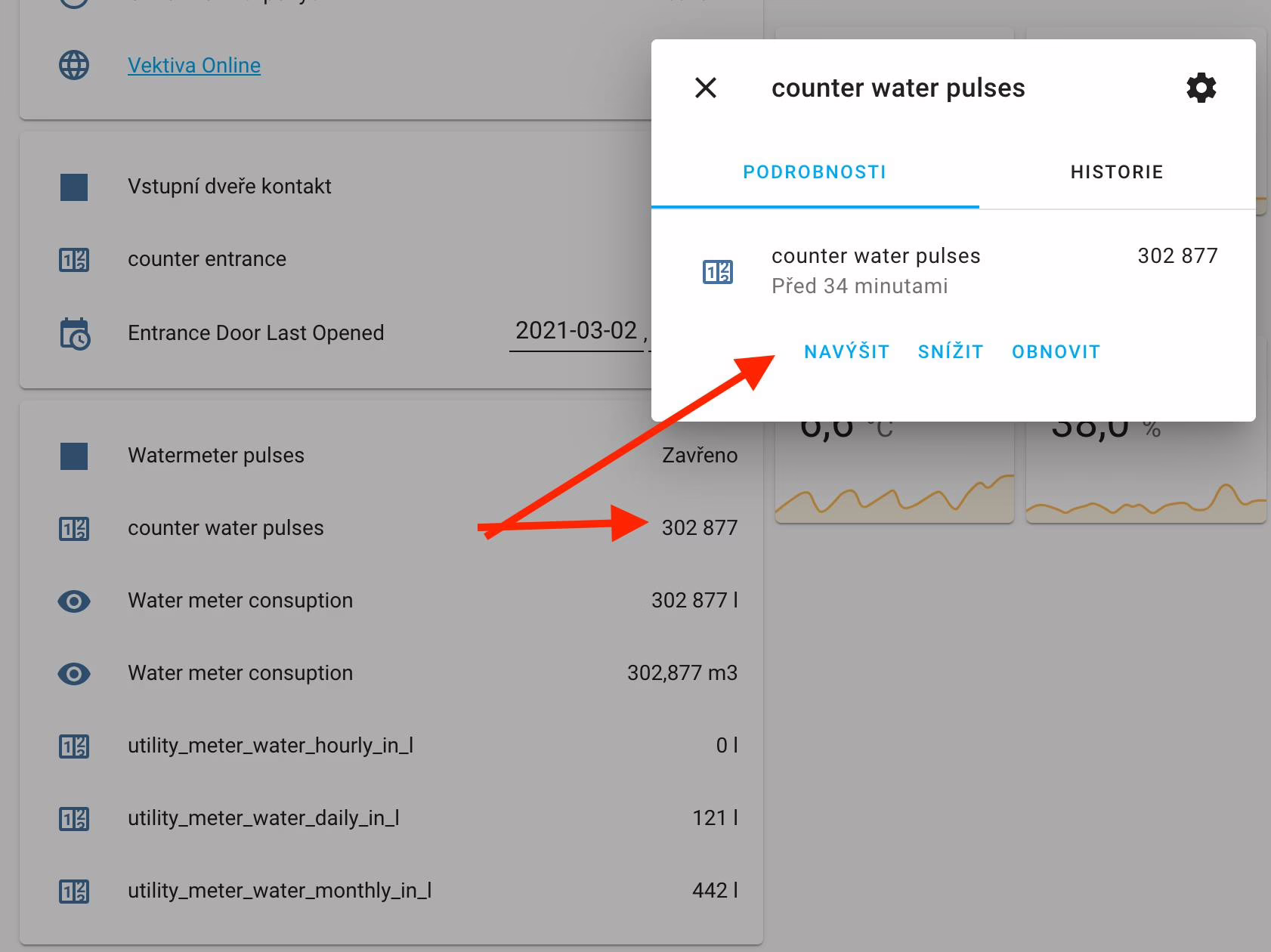The image size is (1271, 952).
Task: Click the counter icon inside the dialog
Action: [717, 272]
